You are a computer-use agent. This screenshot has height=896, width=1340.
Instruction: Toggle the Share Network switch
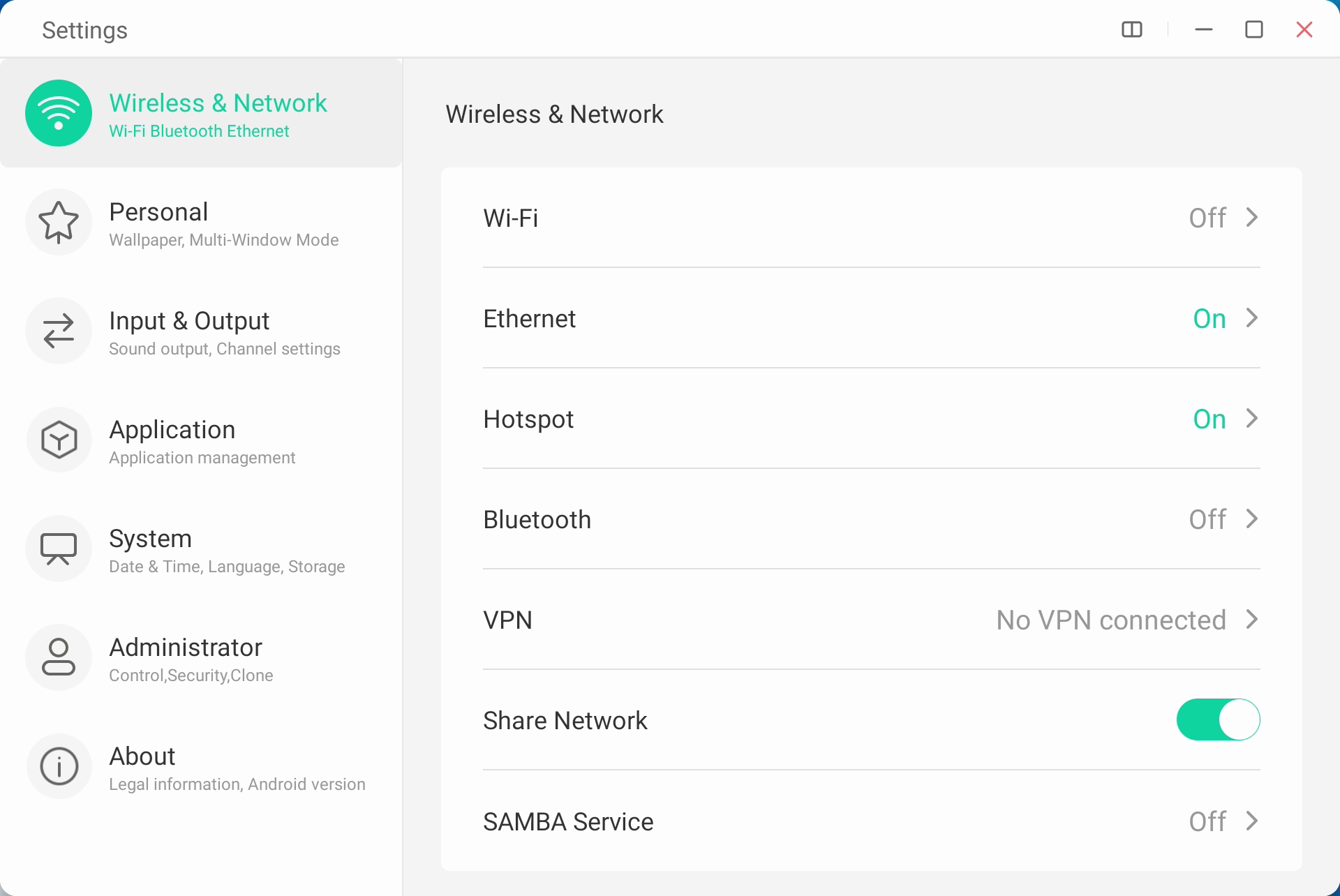pyautogui.click(x=1218, y=719)
